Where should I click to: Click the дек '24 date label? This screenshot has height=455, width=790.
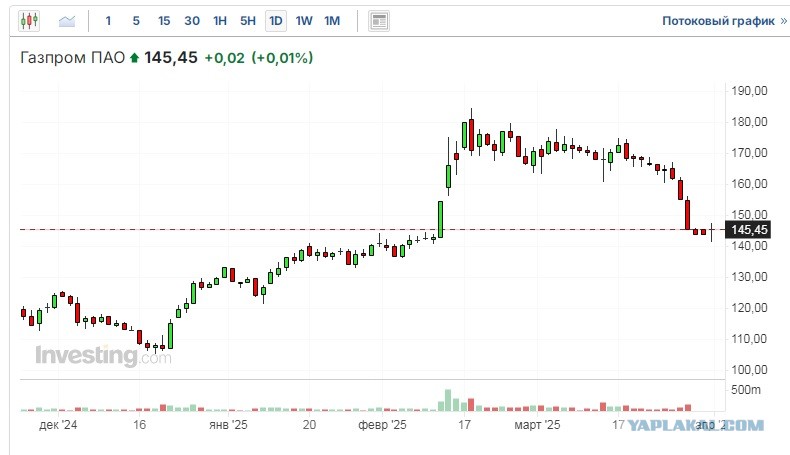tap(58, 425)
